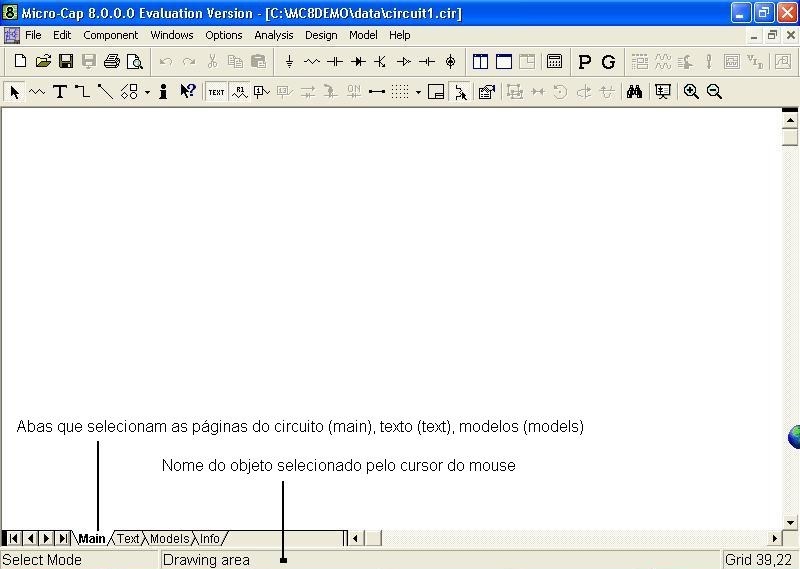Jump to the first page tab
800x569 pixels.
pos(14,538)
